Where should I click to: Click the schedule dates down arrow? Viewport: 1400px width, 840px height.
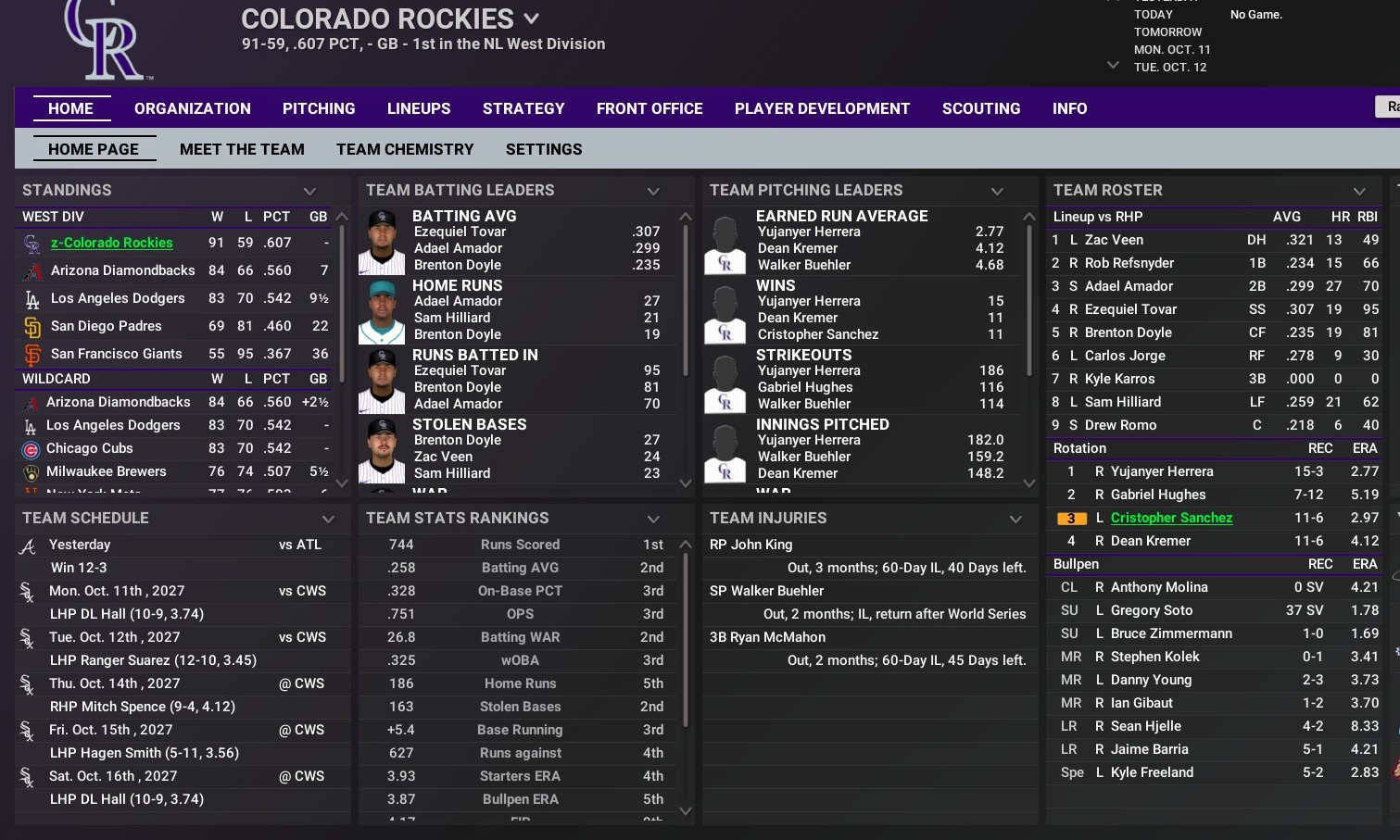(x=1113, y=65)
